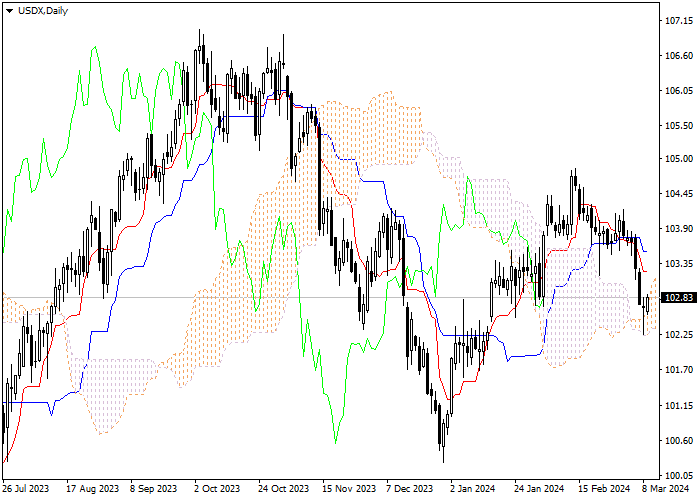Select the 105.00 price axis label
The width and height of the screenshot is (700, 500).
tap(679, 159)
